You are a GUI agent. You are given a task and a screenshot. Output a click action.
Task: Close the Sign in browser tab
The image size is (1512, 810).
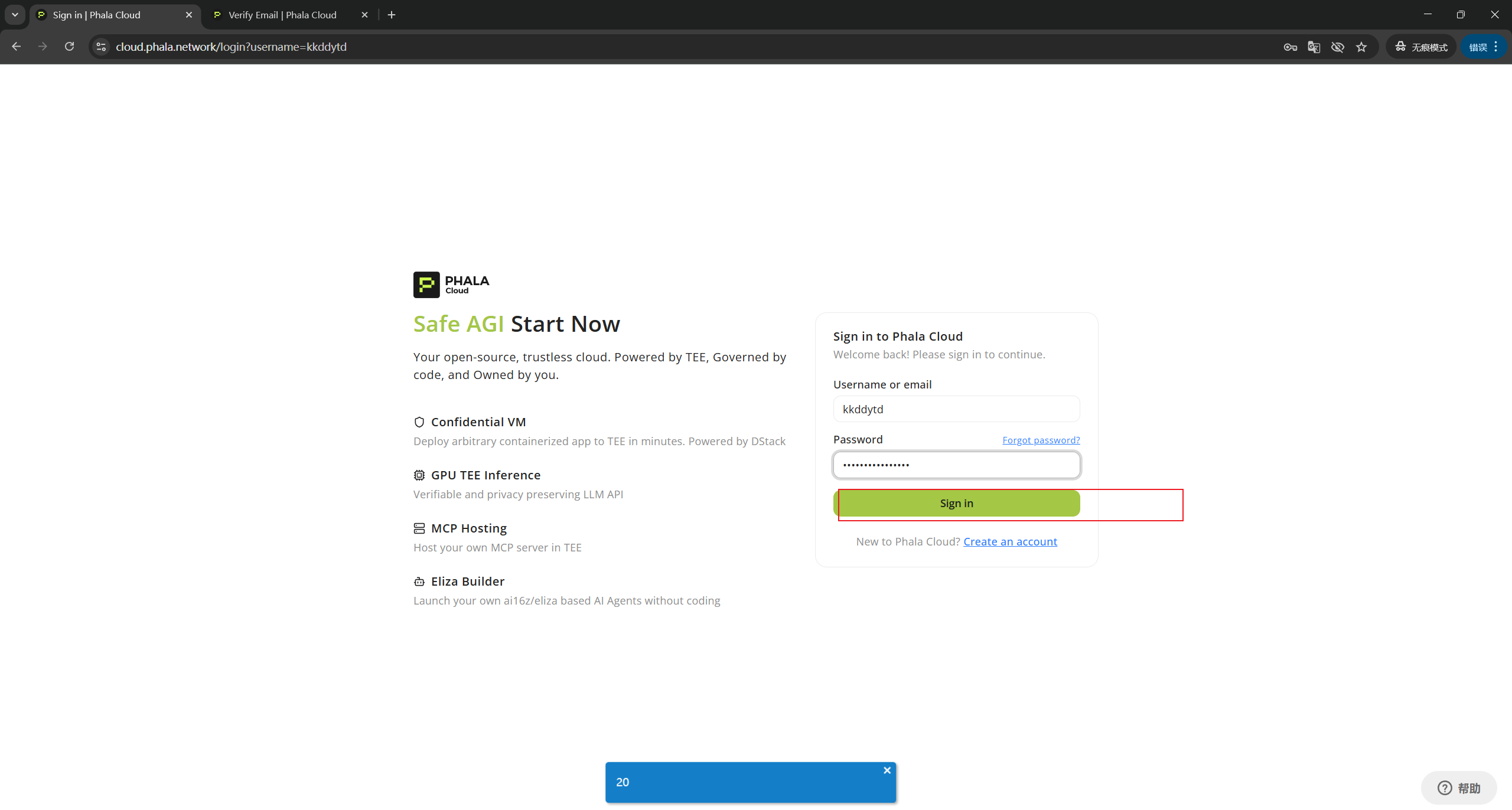(189, 15)
